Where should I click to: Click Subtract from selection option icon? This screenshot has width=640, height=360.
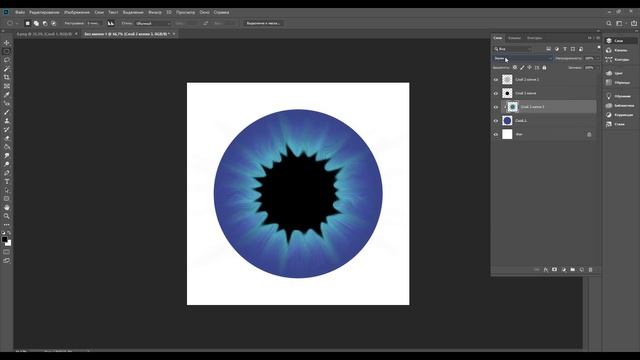pyautogui.click(x=45, y=23)
